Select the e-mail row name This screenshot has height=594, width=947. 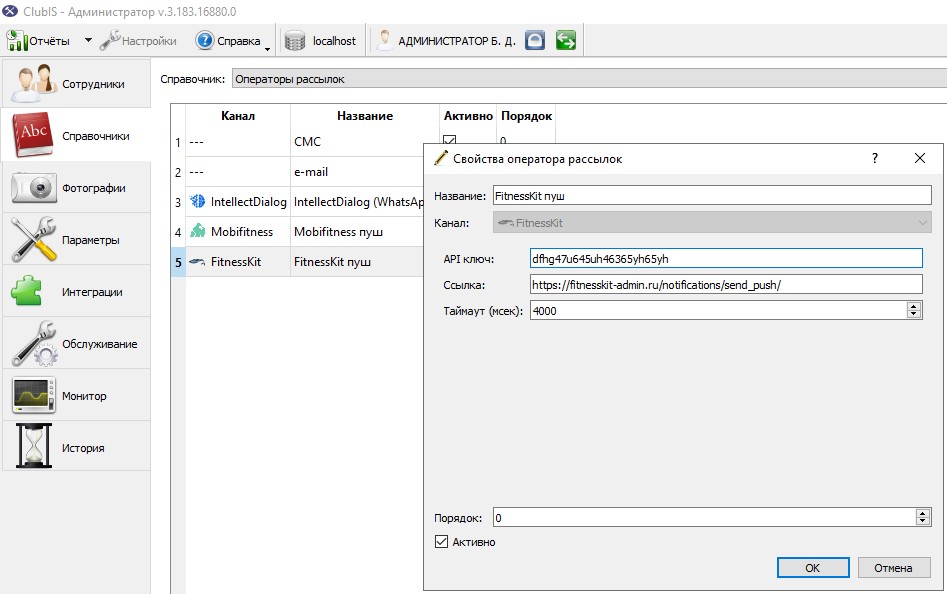tap(311, 172)
